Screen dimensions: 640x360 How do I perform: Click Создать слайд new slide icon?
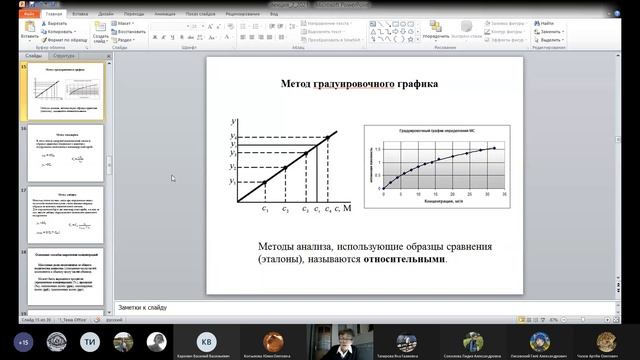click(x=100, y=27)
